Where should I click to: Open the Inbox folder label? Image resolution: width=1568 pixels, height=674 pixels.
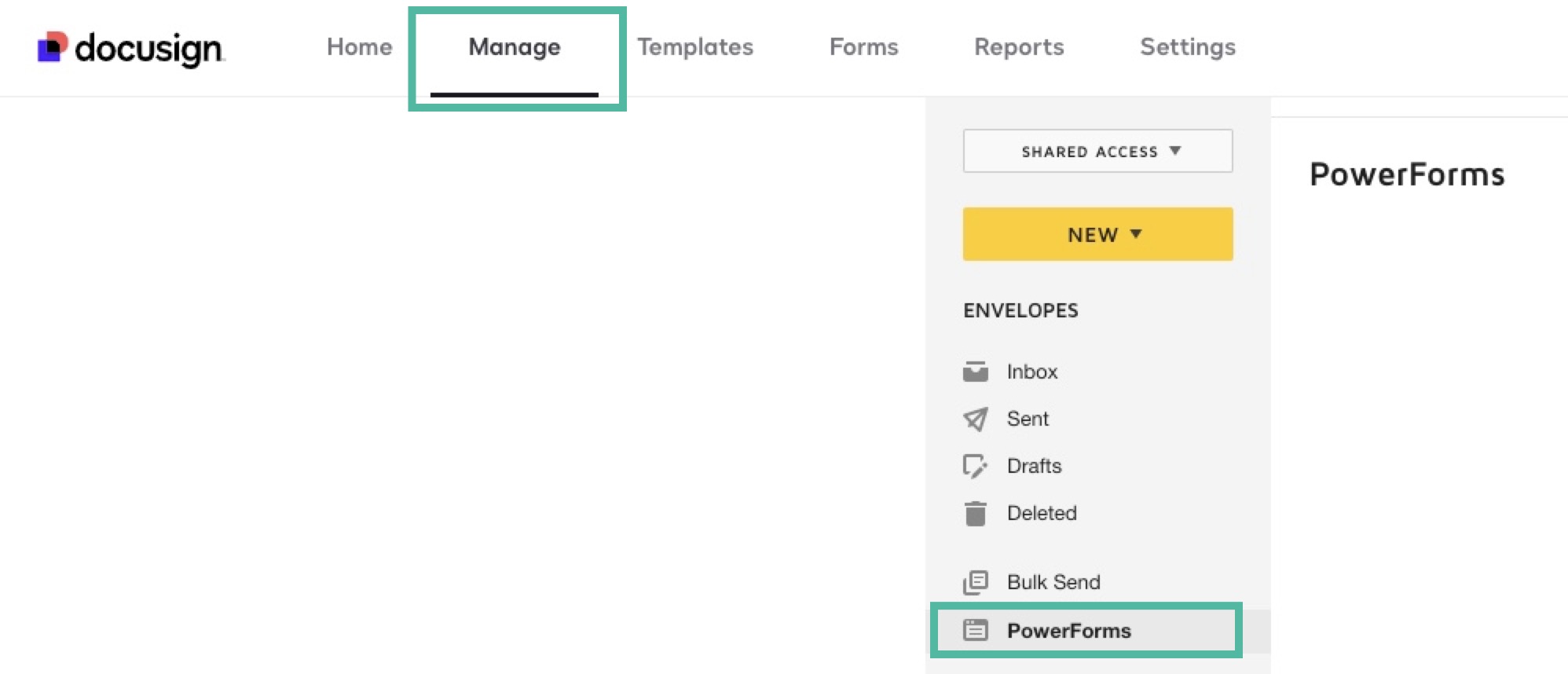[x=1032, y=372]
